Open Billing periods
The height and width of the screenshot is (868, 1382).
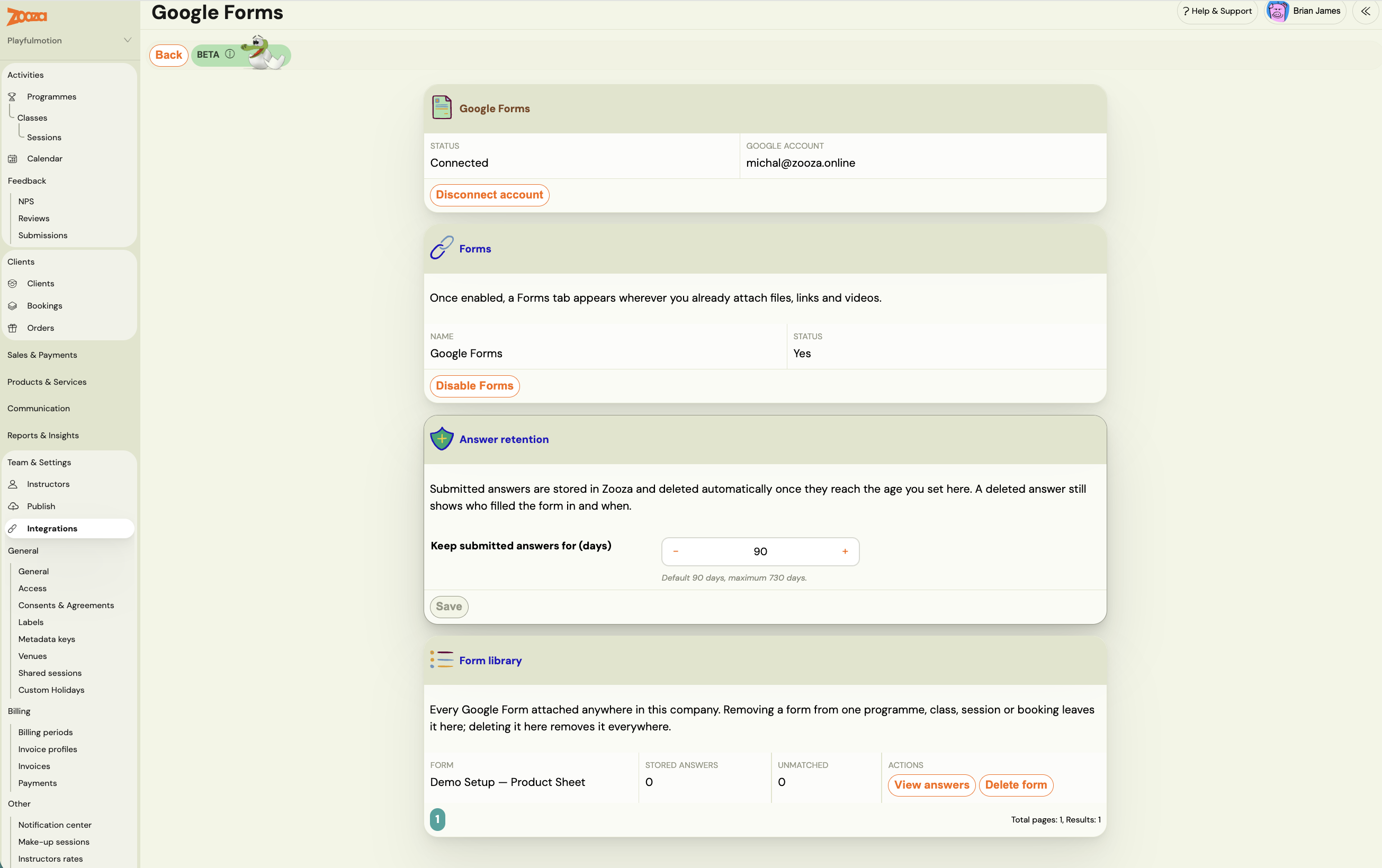(46, 733)
